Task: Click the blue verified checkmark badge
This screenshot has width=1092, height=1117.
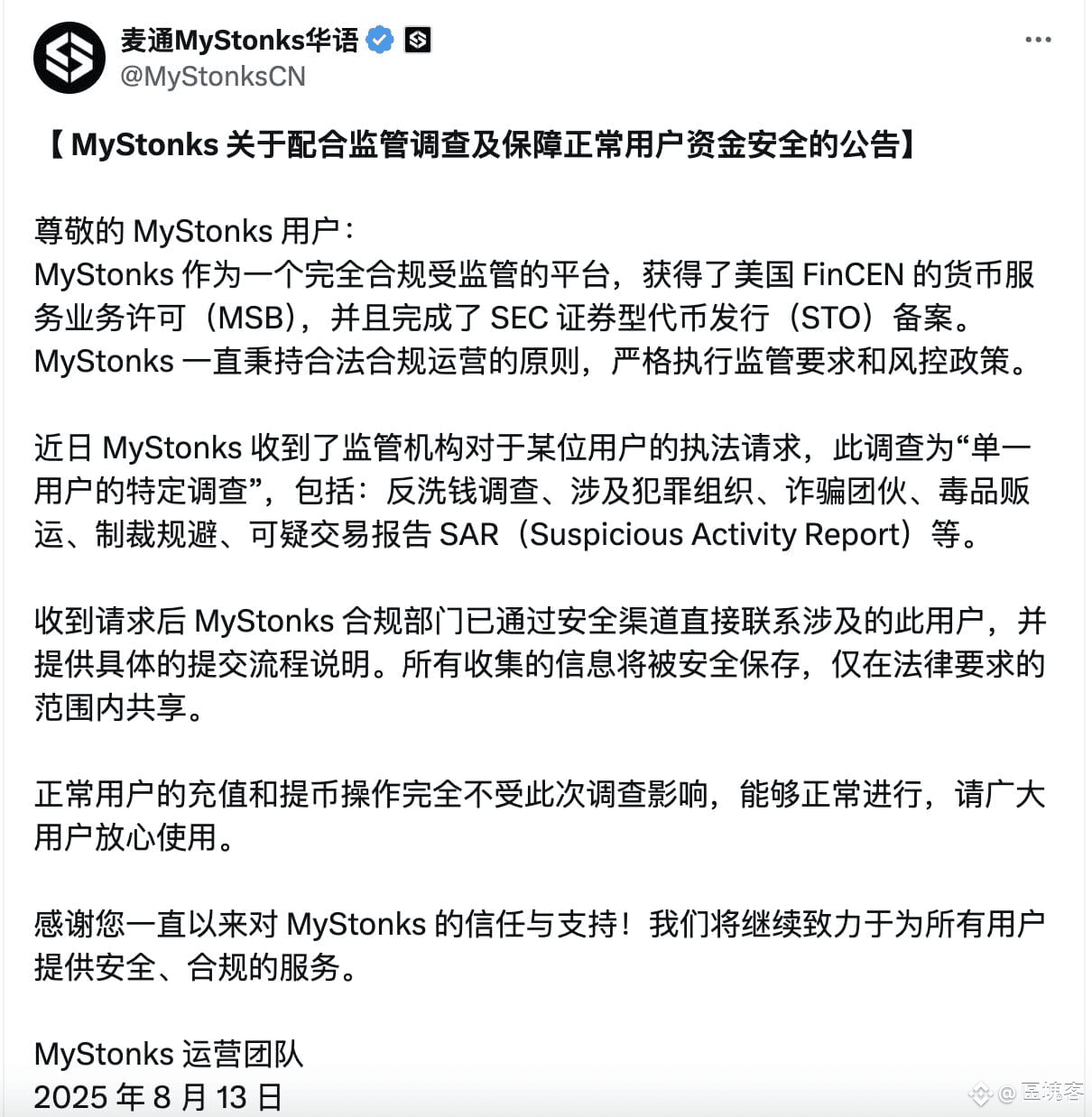Action: pos(380,40)
